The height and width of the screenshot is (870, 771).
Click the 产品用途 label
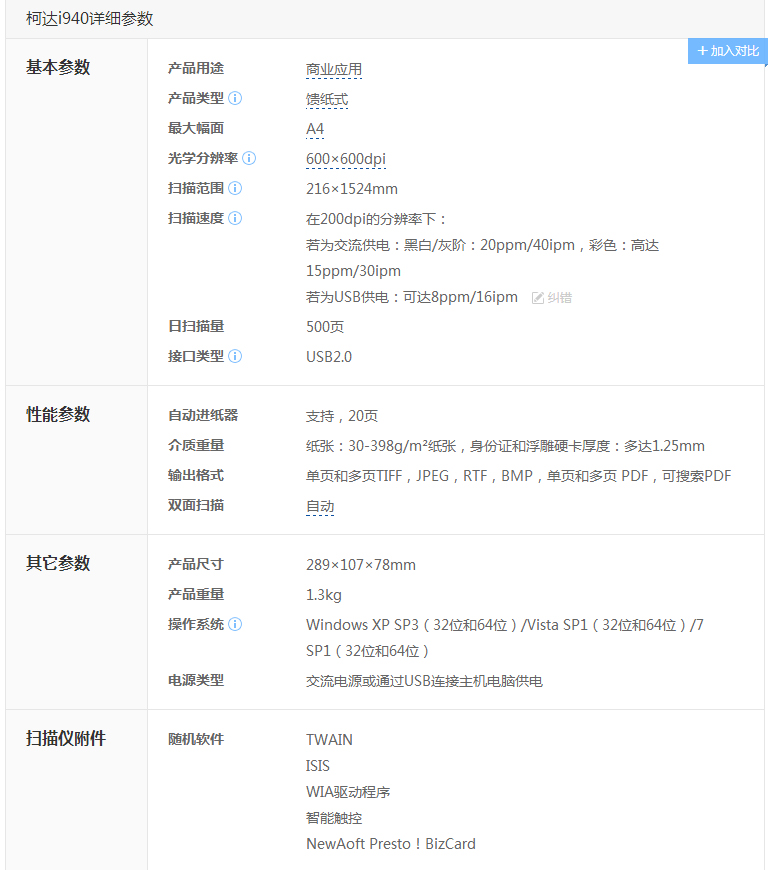(196, 69)
